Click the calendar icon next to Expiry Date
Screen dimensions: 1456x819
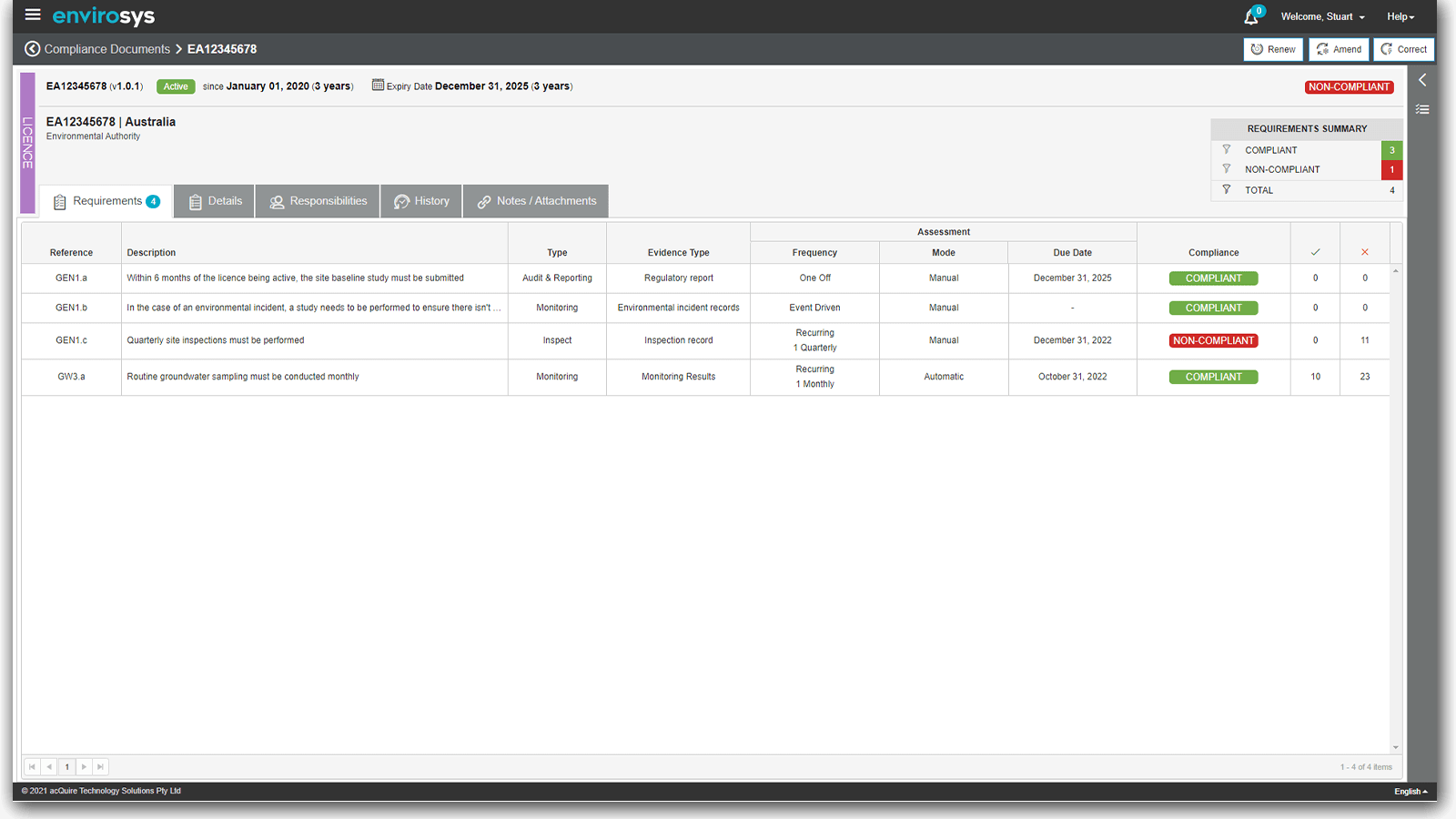pyautogui.click(x=378, y=86)
